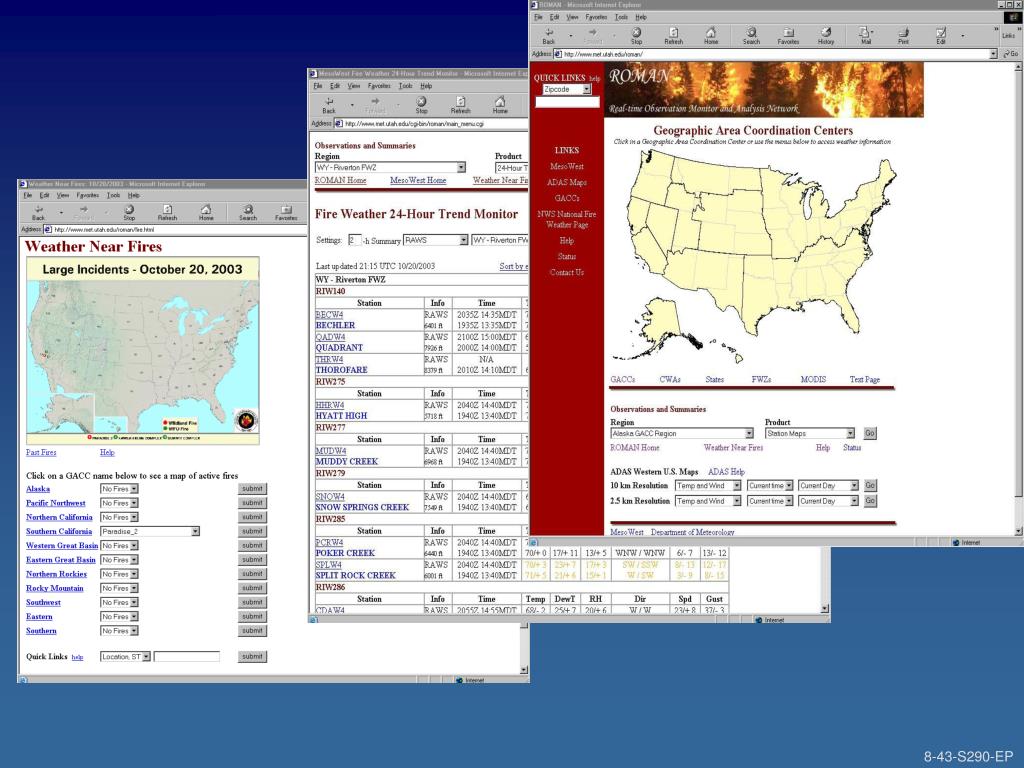Viewport: 1024px width, 768px height.
Task: Click Contact Us link in red sidebar
Action: [567, 272]
